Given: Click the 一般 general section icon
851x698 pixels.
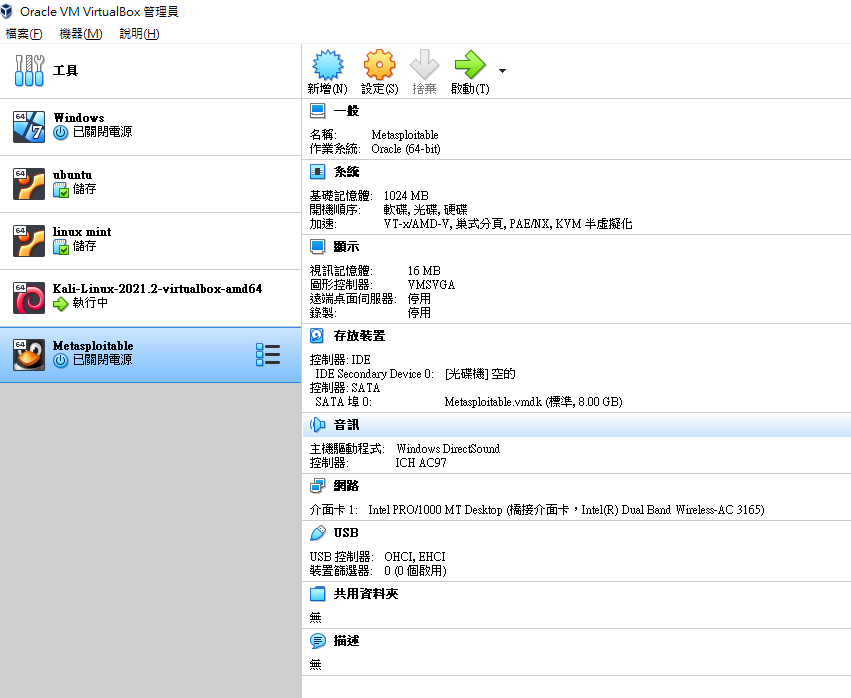Looking at the screenshot, I should click(317, 111).
